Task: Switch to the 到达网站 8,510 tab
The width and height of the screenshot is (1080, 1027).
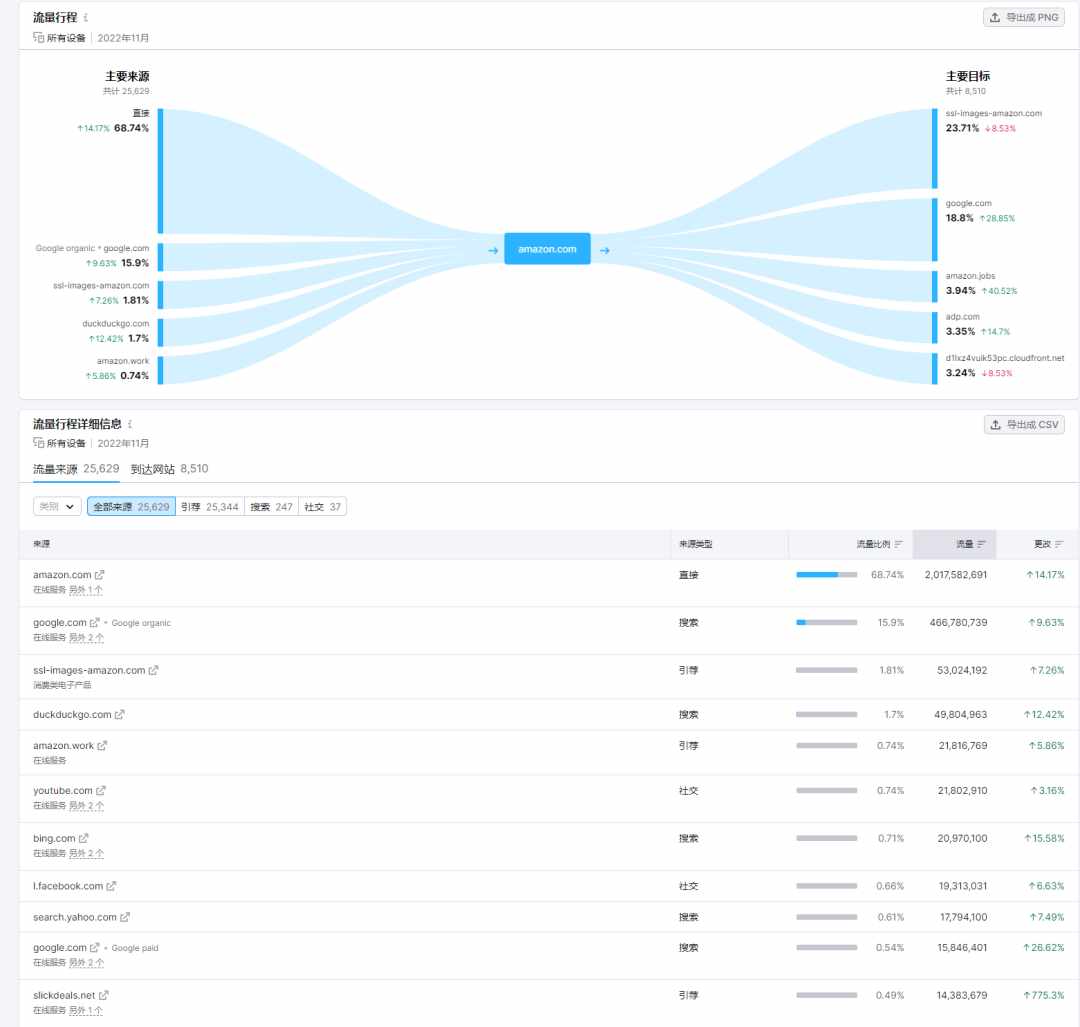Action: pyautogui.click(x=169, y=468)
